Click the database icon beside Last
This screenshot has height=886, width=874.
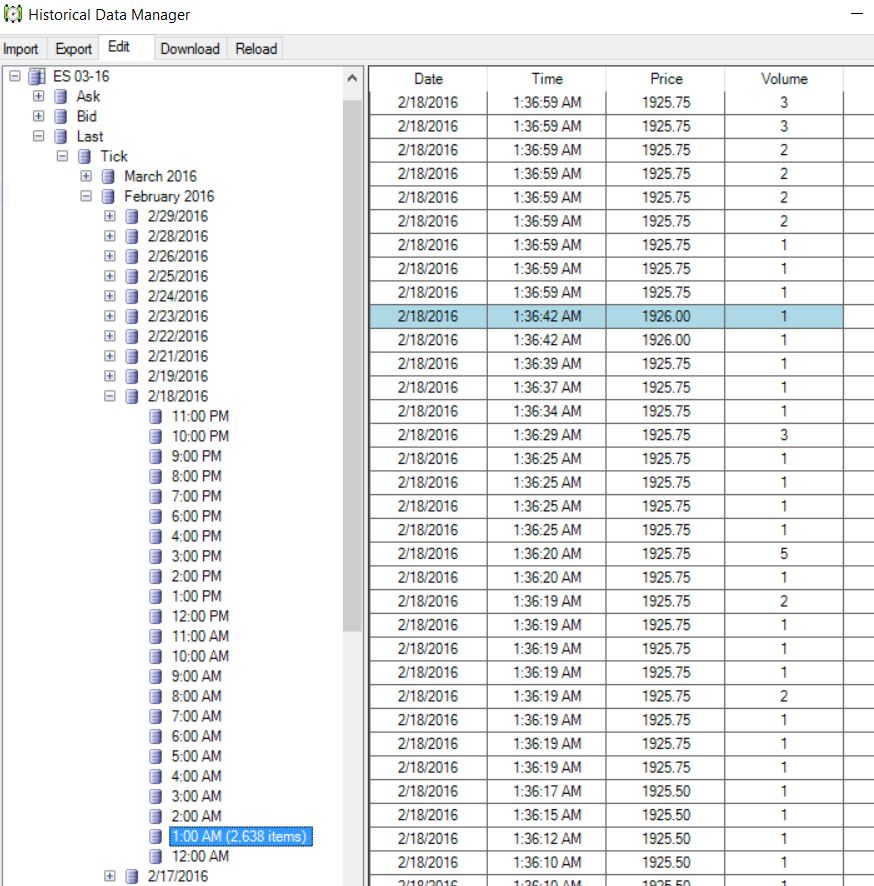(x=60, y=137)
